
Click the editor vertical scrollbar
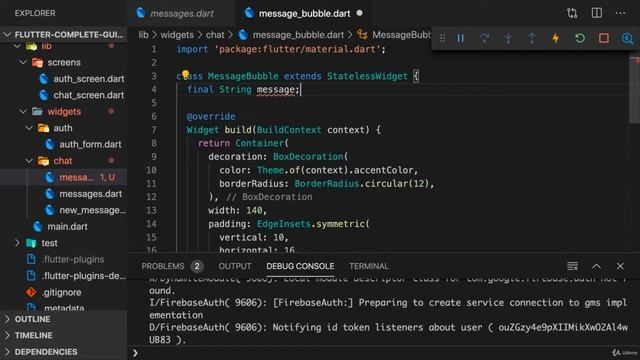click(x=635, y=90)
